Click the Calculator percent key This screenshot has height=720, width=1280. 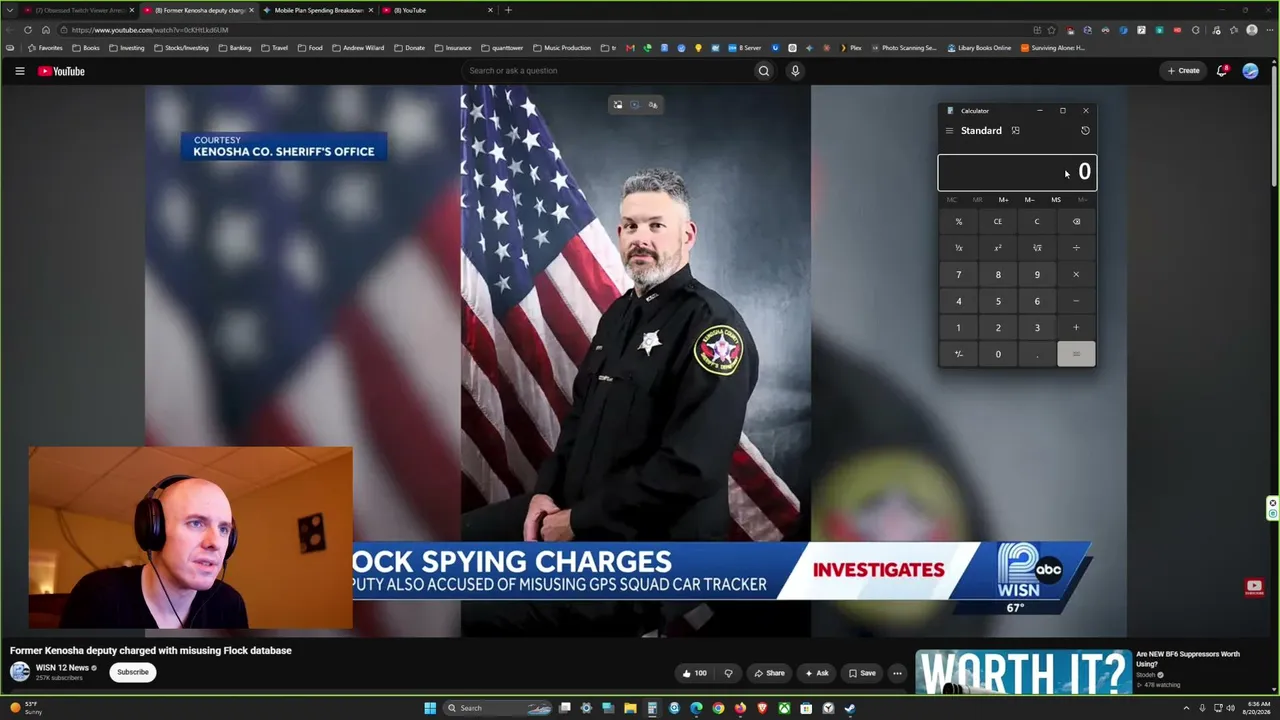click(958, 222)
